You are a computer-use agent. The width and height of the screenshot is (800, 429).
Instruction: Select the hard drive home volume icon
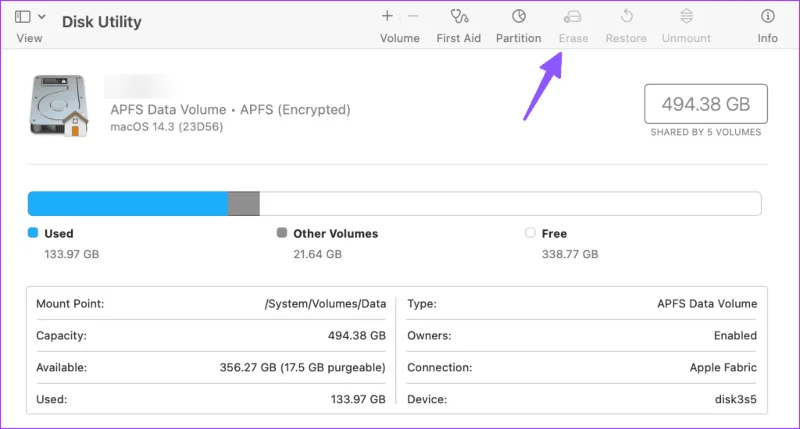pyautogui.click(x=59, y=106)
